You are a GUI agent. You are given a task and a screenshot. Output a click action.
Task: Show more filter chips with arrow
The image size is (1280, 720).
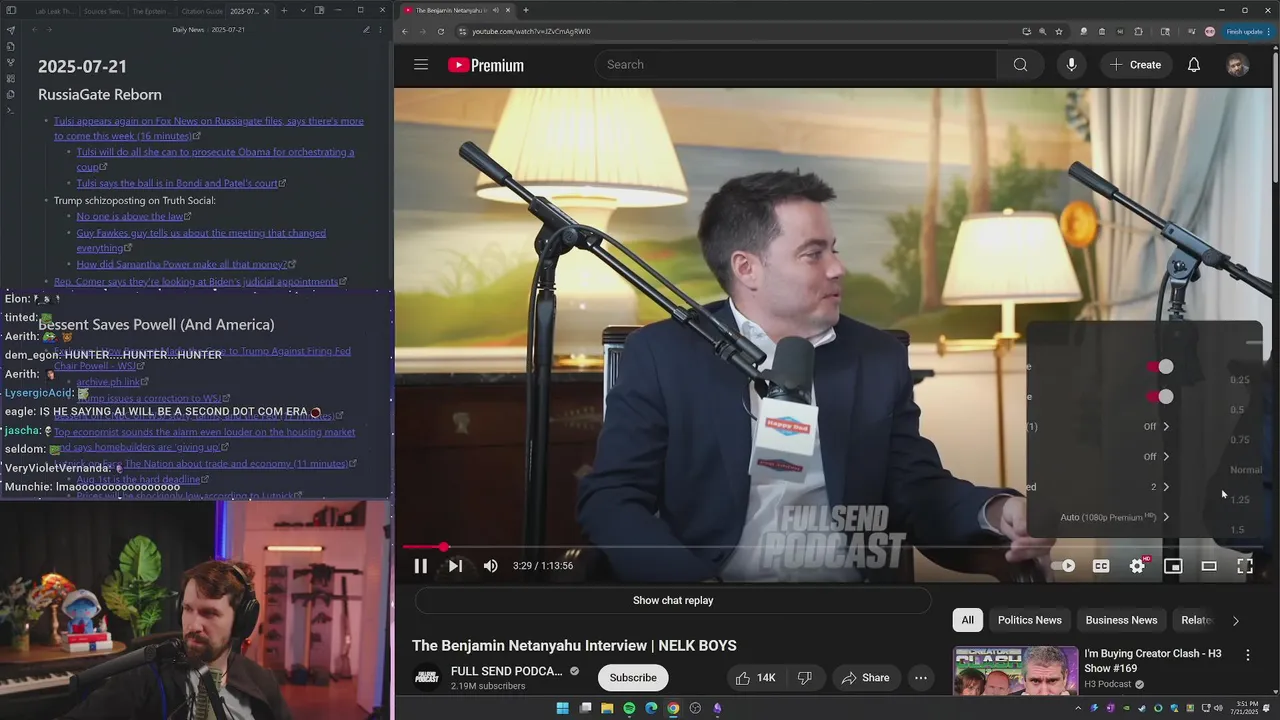(1236, 620)
